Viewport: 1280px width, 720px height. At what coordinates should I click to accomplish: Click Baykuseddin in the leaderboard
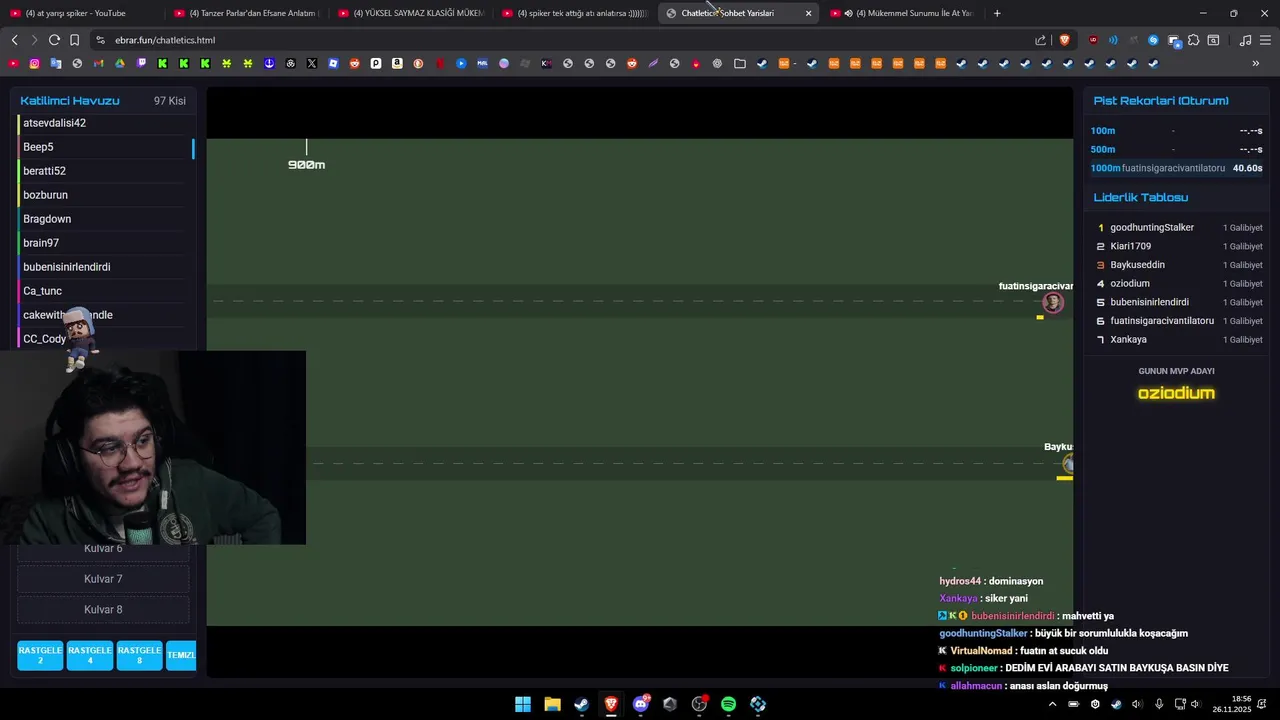(x=1137, y=265)
